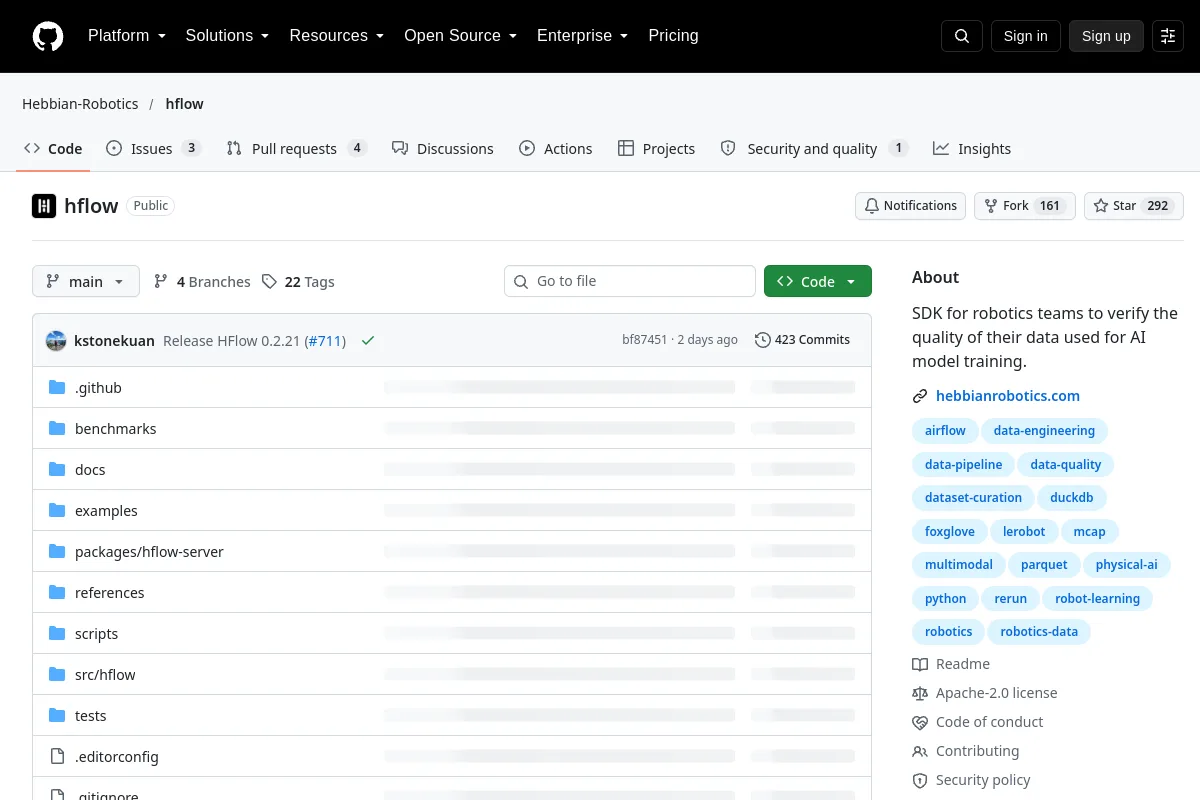Open the docs folder icon
Viewport: 1200px width, 800px height.
coord(57,469)
